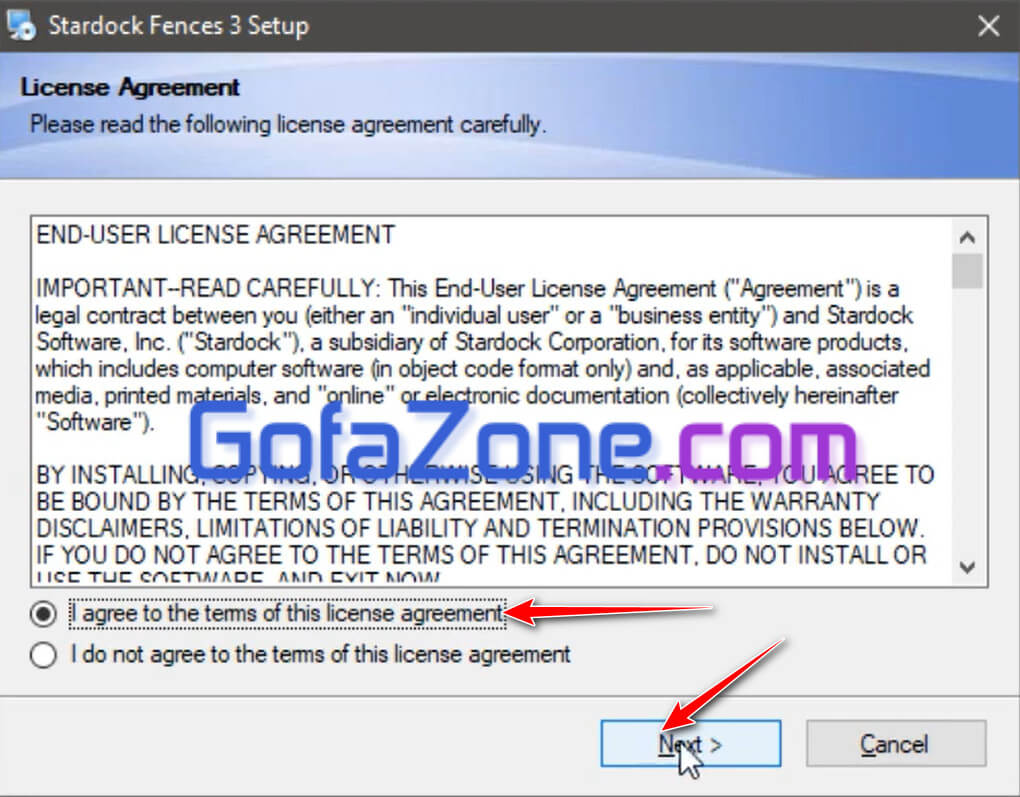This screenshot has width=1020, height=797.
Task: Click the Stardock Fences setup icon in title bar
Action: (x=21, y=25)
